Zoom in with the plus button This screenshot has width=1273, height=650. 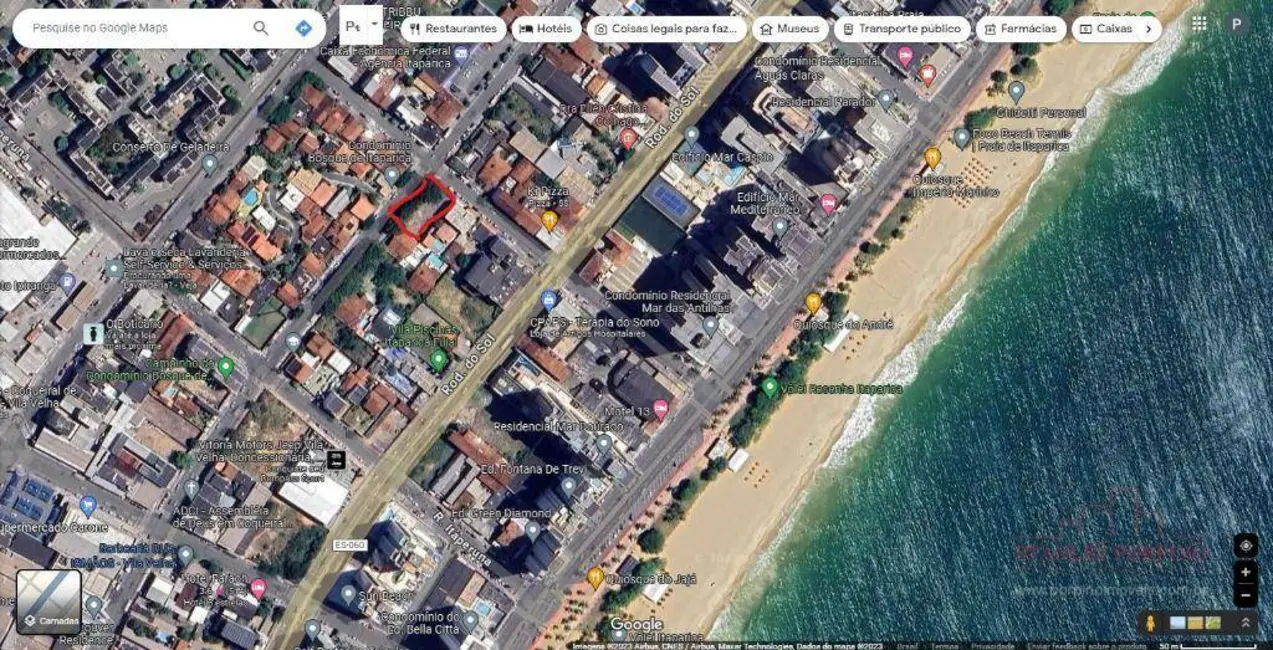click(x=1245, y=573)
